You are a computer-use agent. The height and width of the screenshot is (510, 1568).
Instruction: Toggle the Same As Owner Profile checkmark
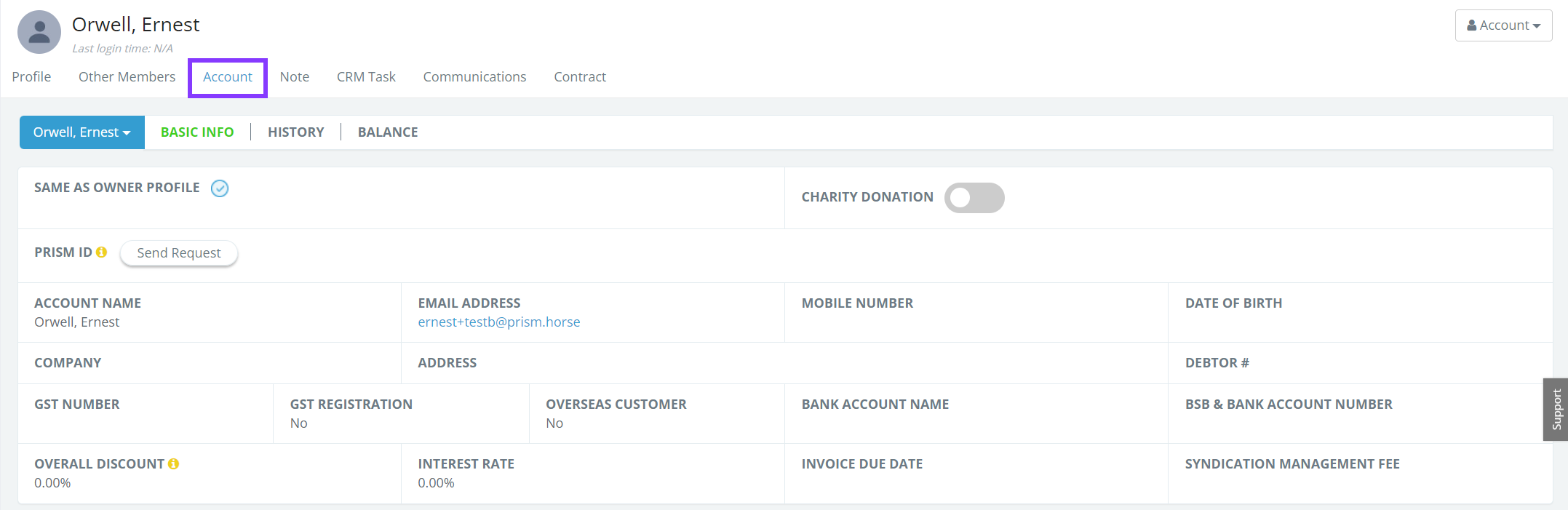coord(220,188)
